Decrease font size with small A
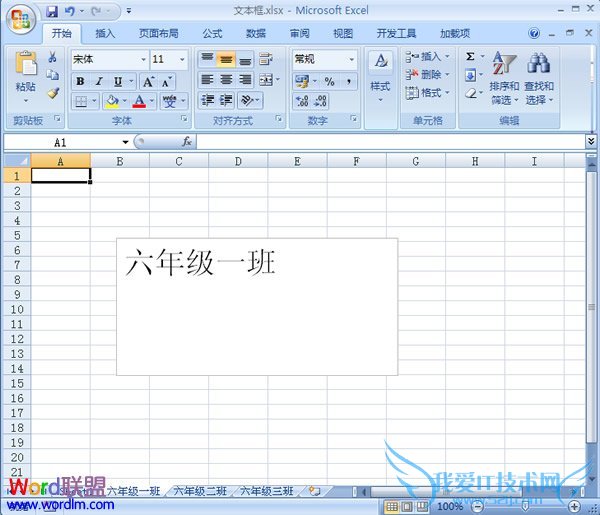The width and height of the screenshot is (600, 515). [166, 81]
